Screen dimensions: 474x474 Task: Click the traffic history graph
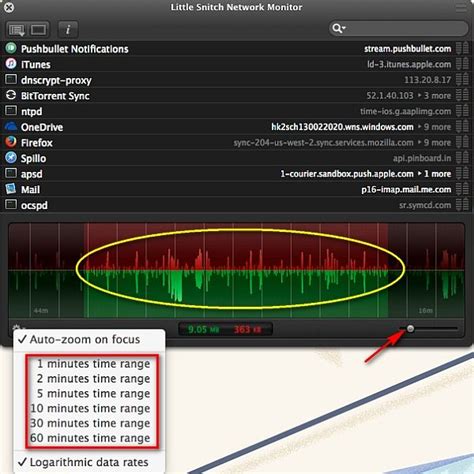click(x=236, y=270)
